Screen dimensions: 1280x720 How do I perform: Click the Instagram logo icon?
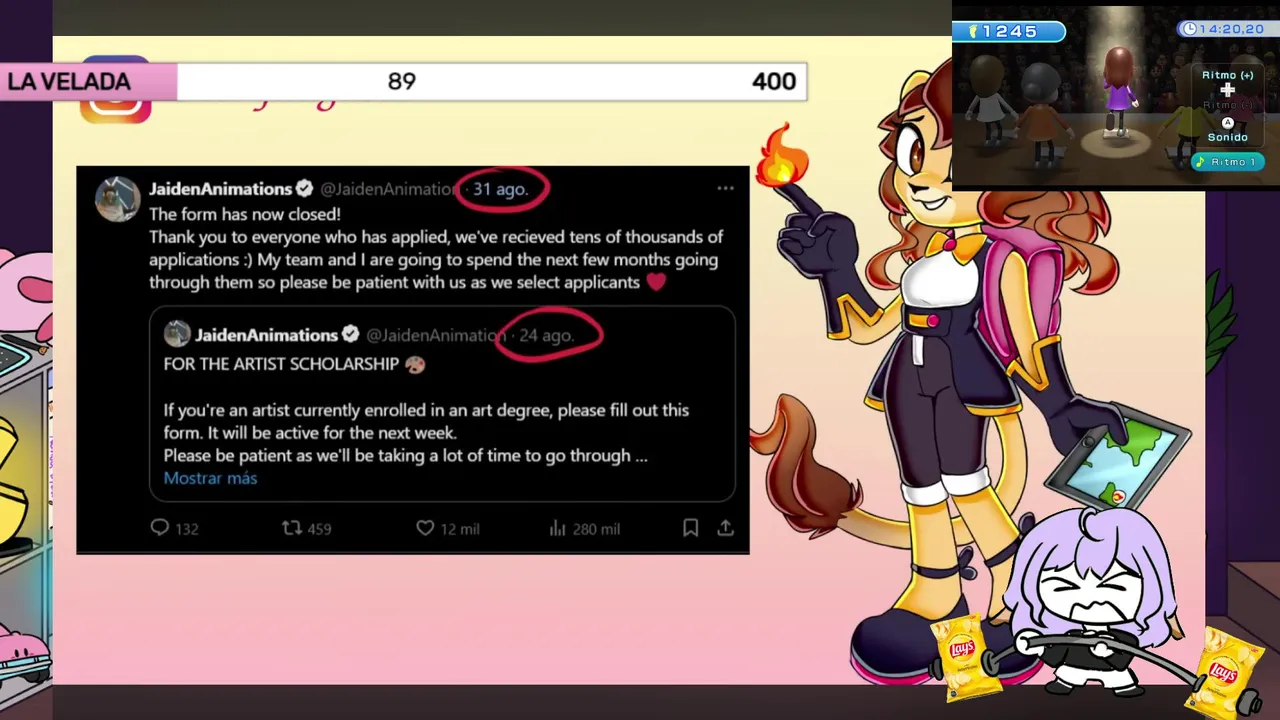pos(115,90)
